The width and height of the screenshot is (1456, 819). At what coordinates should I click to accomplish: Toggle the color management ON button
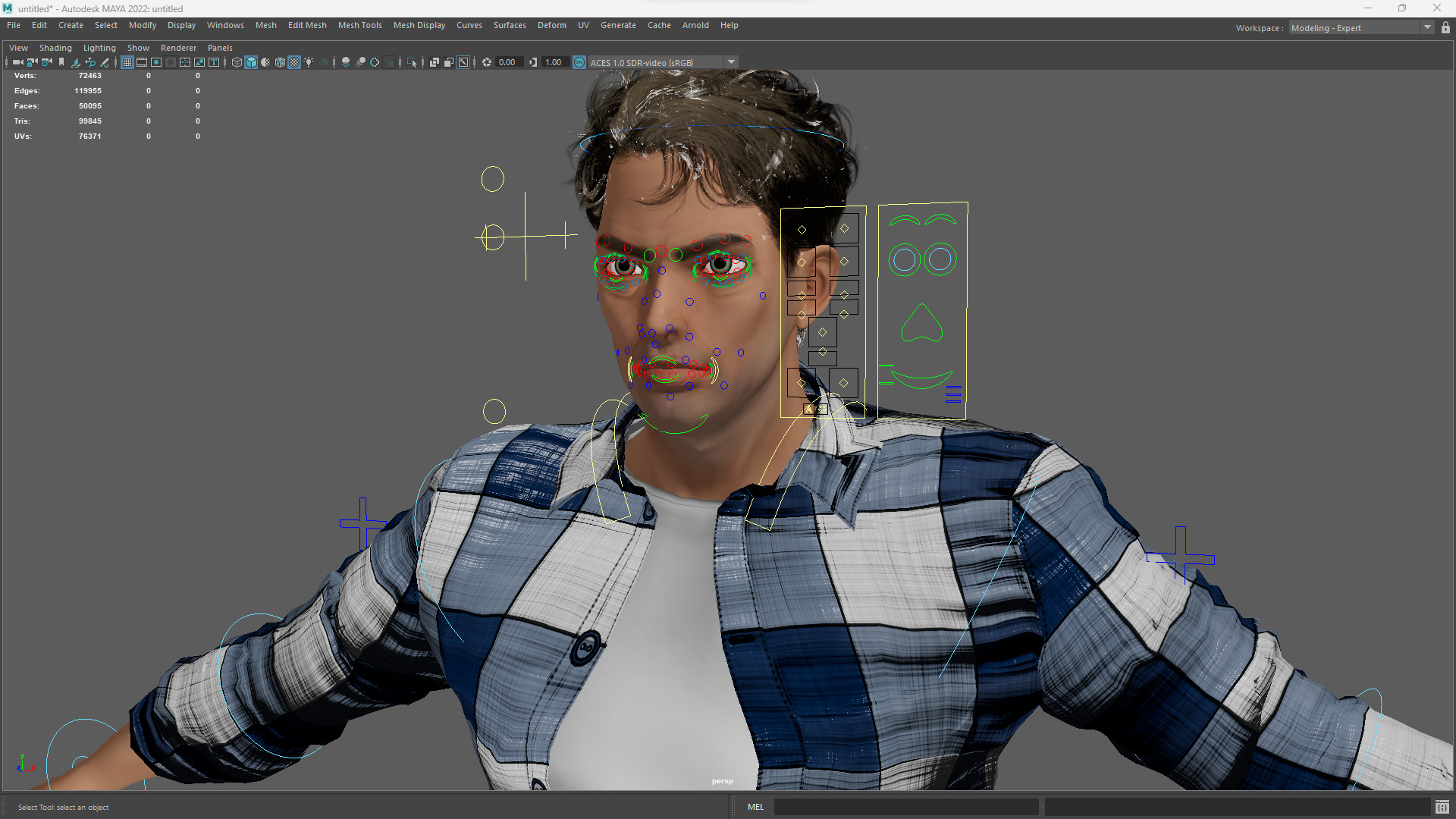579,62
